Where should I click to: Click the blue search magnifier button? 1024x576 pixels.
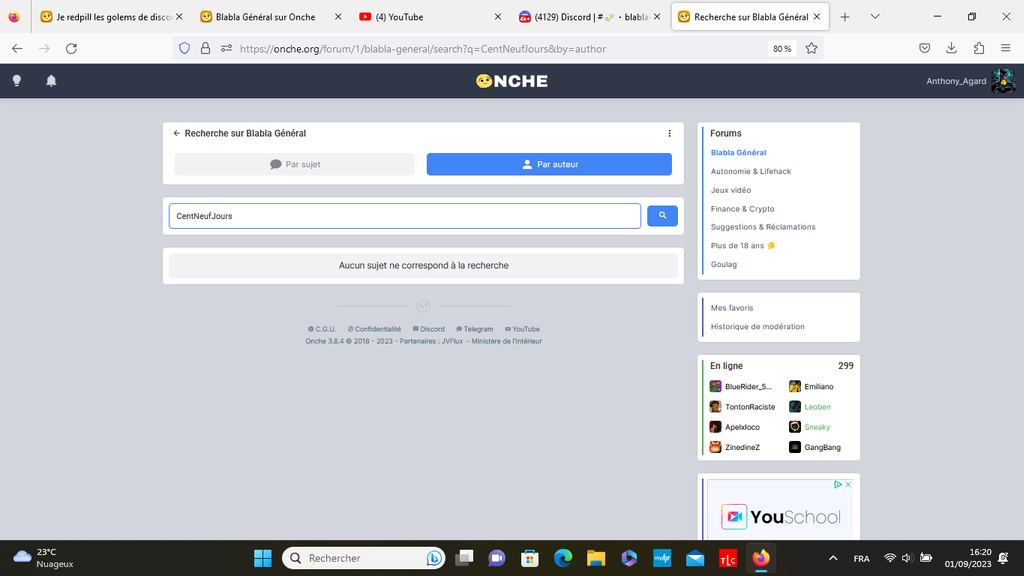pos(662,215)
